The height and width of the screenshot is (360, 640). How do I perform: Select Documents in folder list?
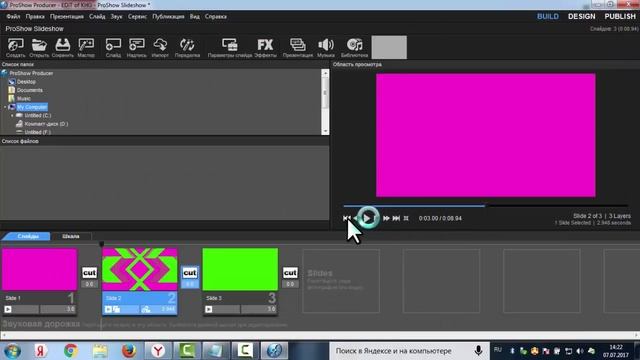coord(29,90)
